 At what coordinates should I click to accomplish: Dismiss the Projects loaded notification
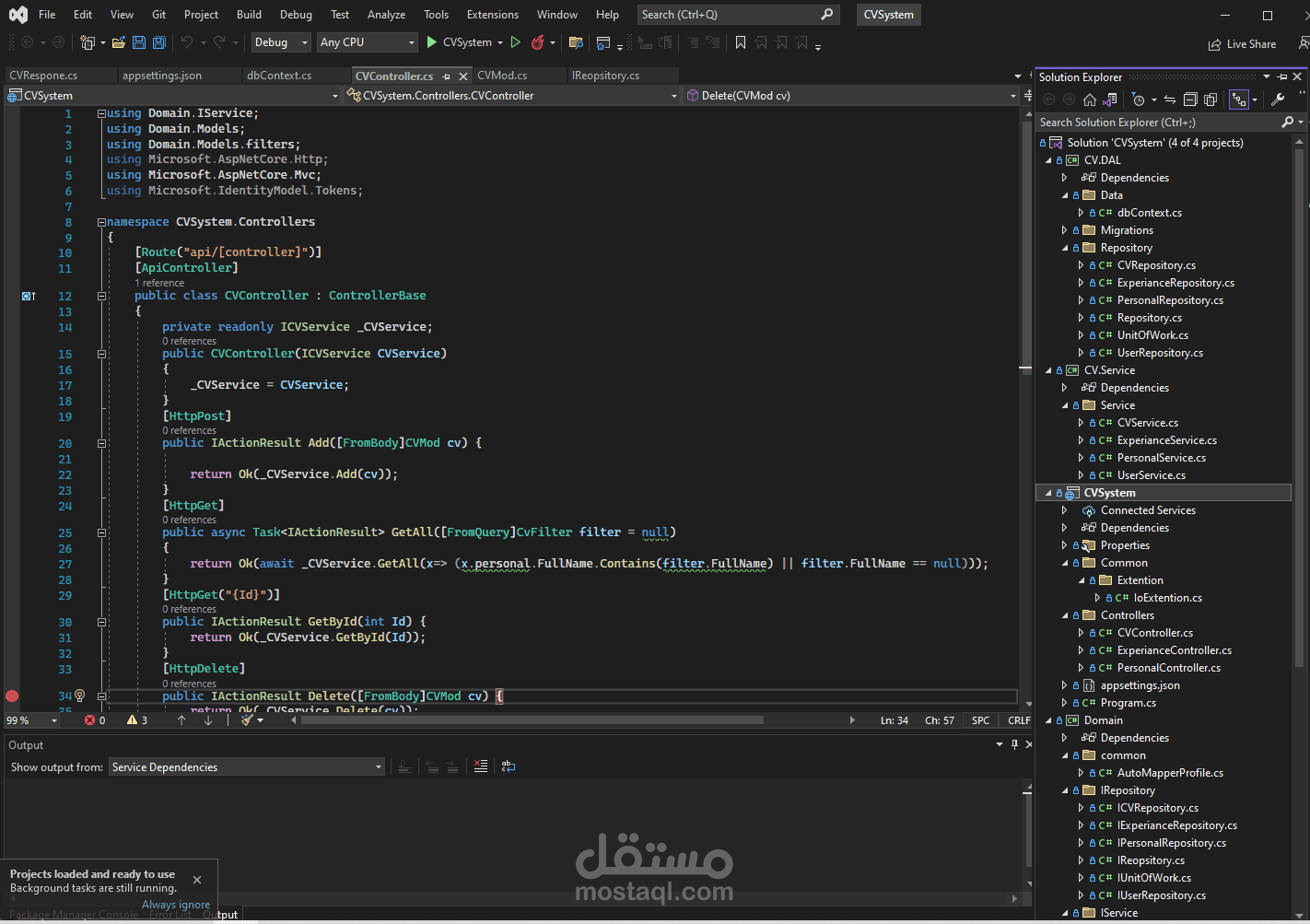pos(197,880)
